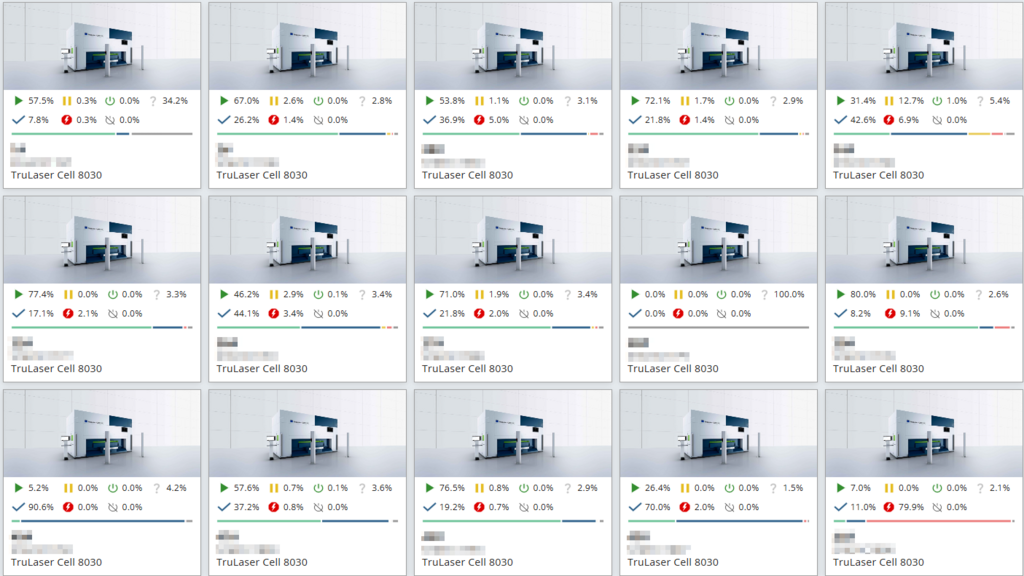
Task: Select the question mark icon beside 4.2%
Action: click(x=157, y=488)
